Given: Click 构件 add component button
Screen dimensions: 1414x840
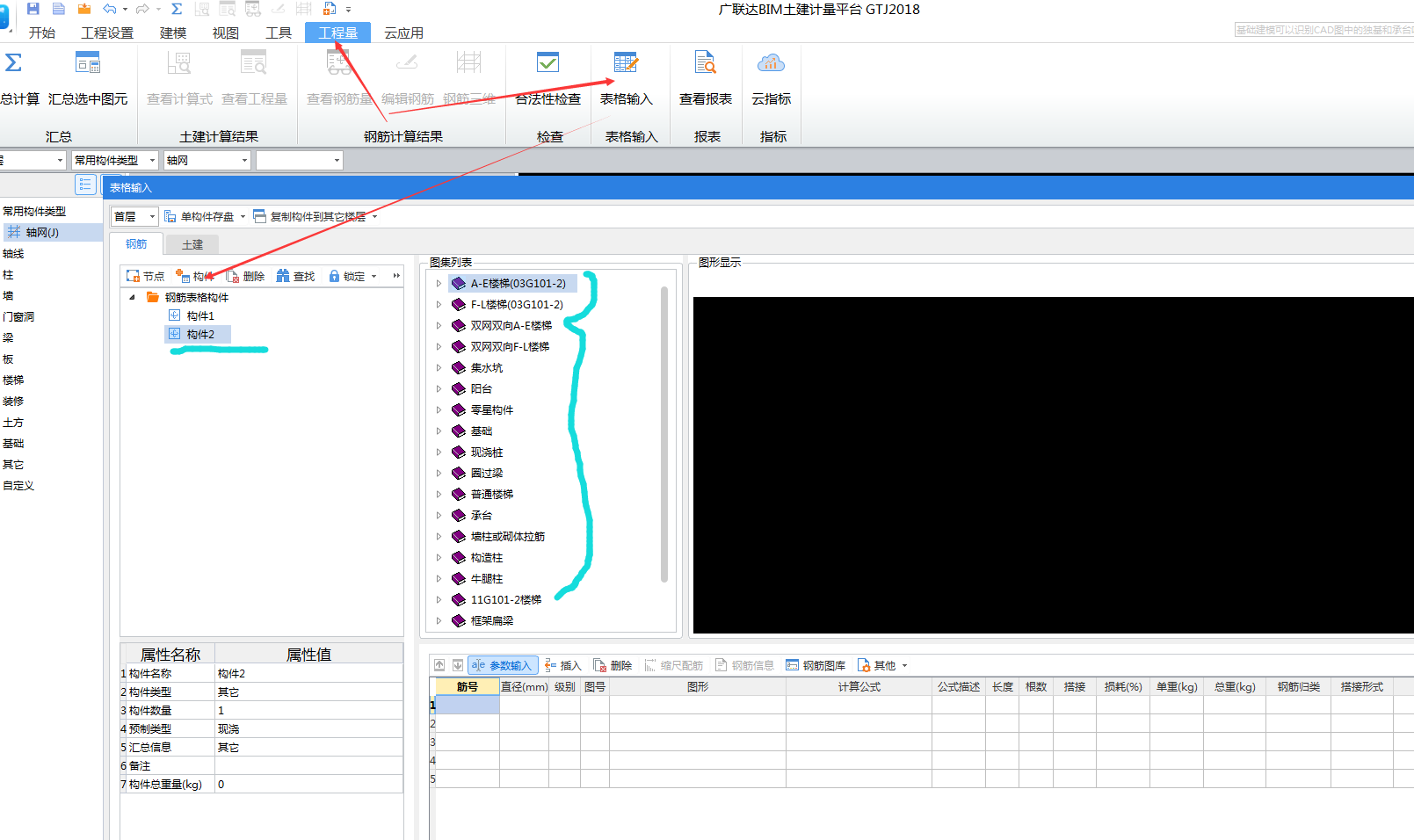Looking at the screenshot, I should point(194,276).
